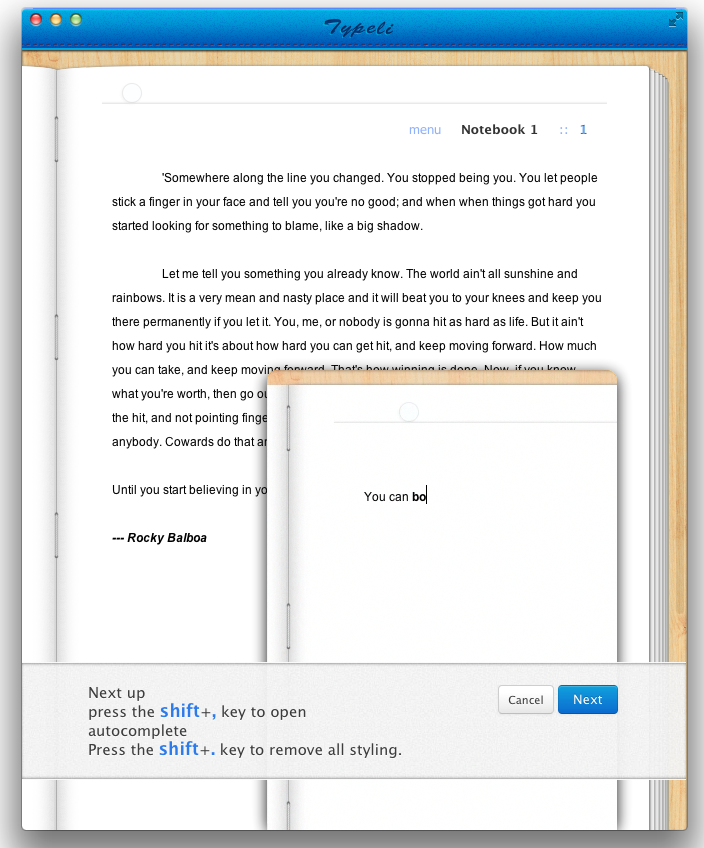Click the circle icon atop the main page
The height and width of the screenshot is (848, 704).
pyautogui.click(x=131, y=93)
